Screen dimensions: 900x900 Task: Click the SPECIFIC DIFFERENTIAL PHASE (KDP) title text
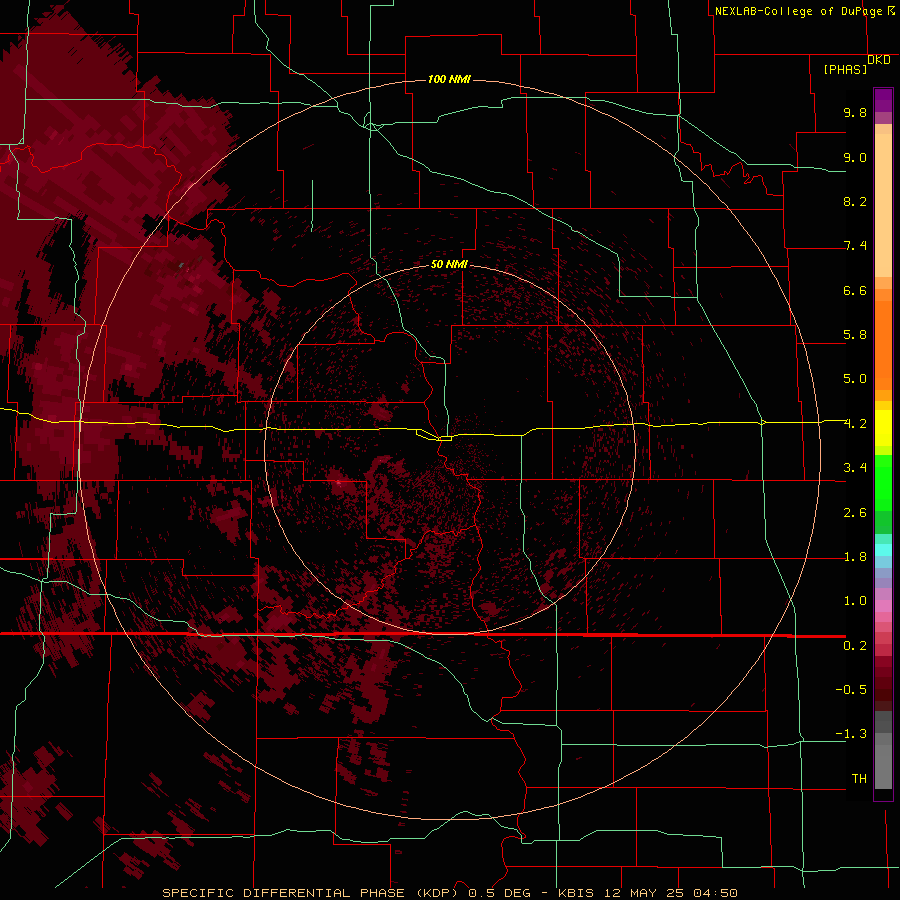tap(310, 893)
